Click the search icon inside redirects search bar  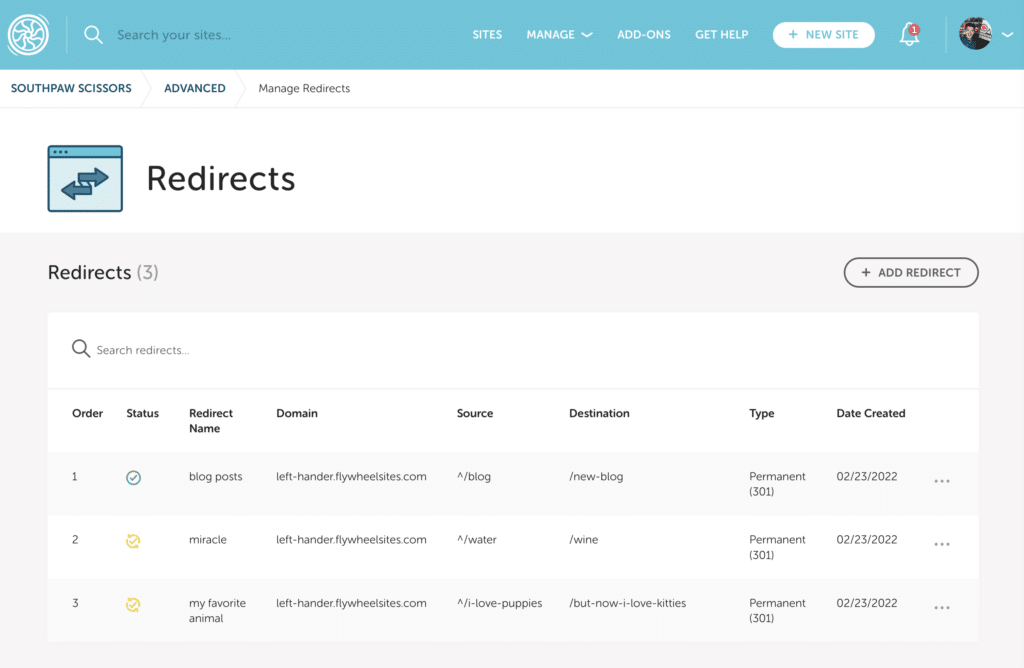pyautogui.click(x=81, y=349)
